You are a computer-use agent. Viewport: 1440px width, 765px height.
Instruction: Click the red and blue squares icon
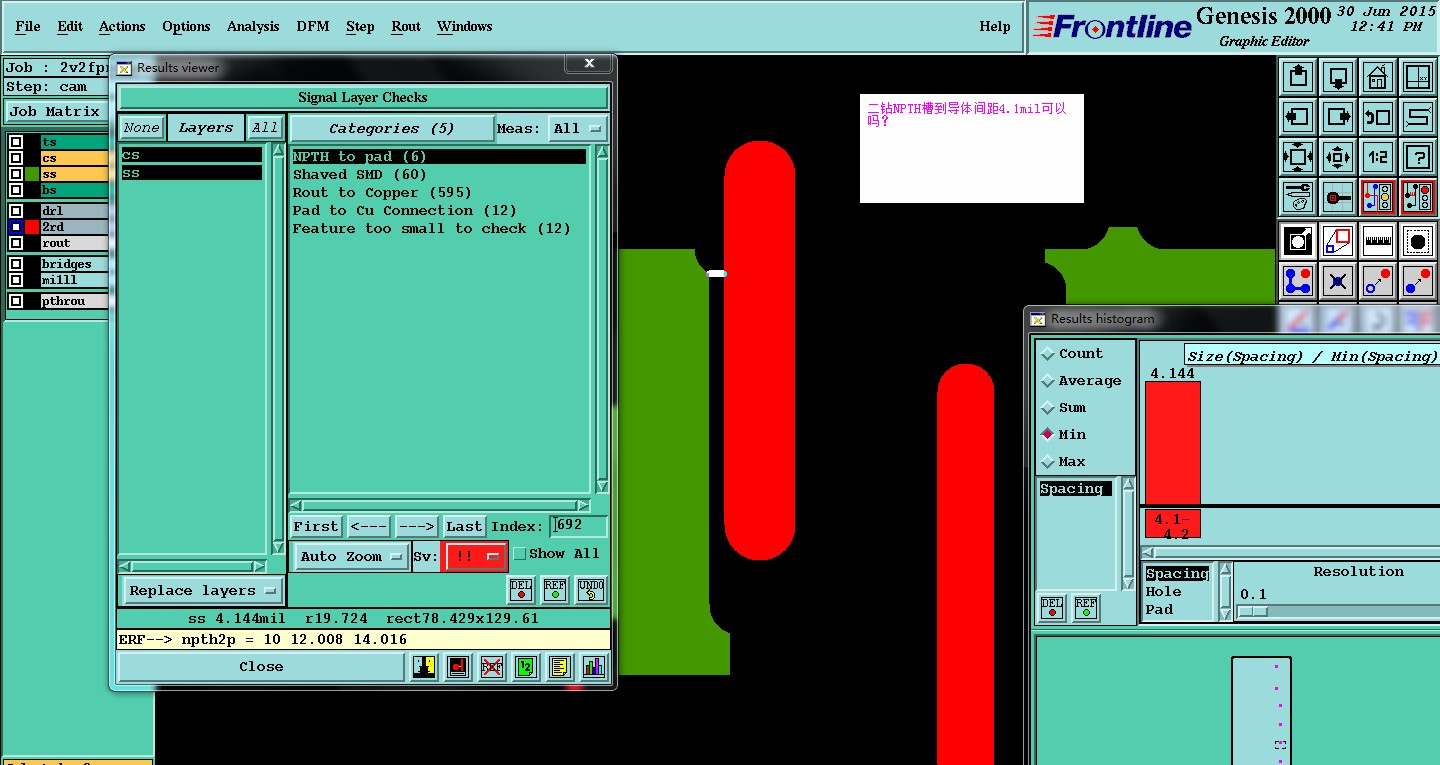point(1337,240)
